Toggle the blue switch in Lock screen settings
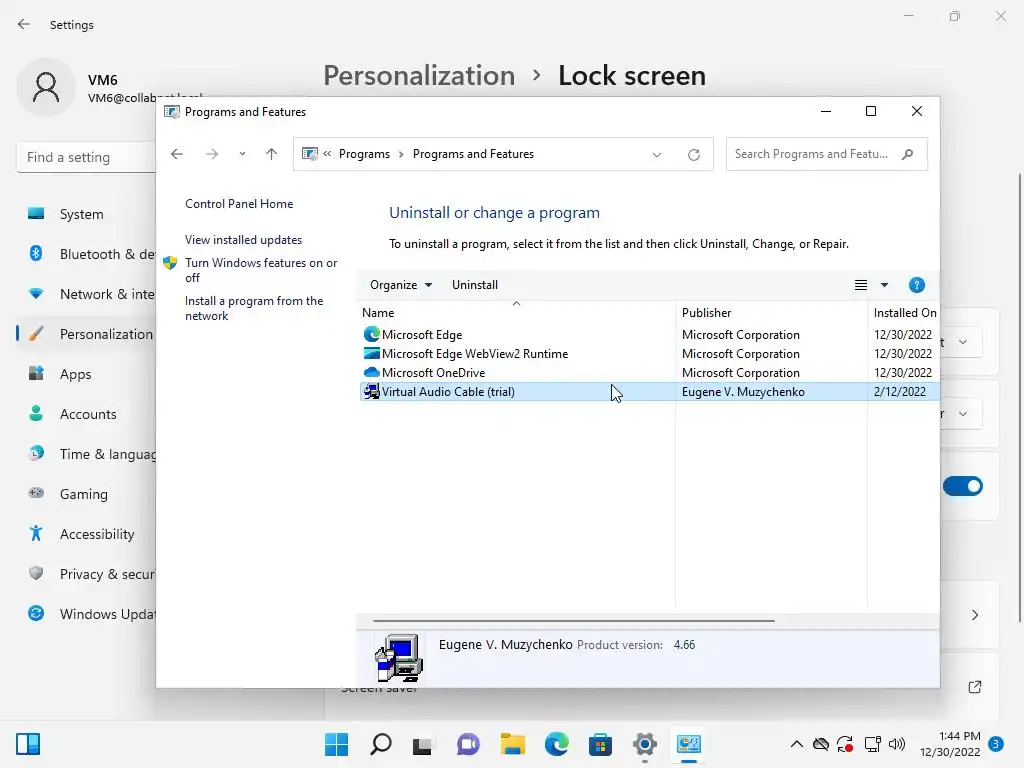The width and height of the screenshot is (1024, 768). (x=963, y=486)
